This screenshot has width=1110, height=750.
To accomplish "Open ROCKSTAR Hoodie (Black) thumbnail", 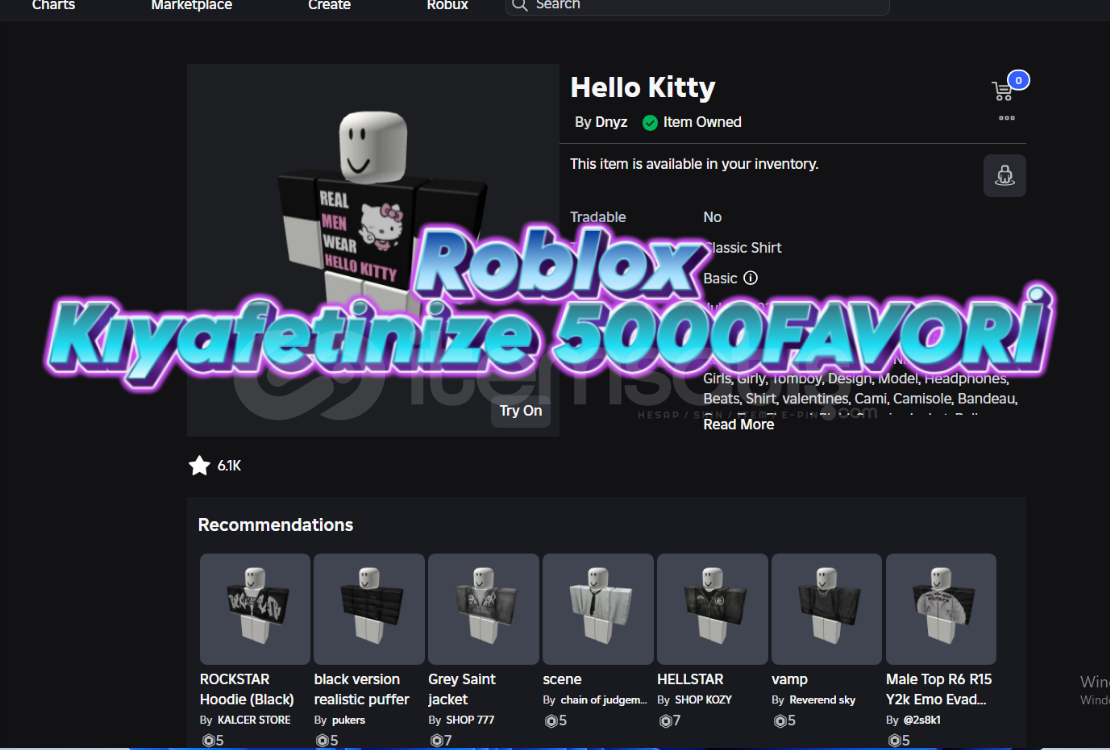I will [x=255, y=609].
